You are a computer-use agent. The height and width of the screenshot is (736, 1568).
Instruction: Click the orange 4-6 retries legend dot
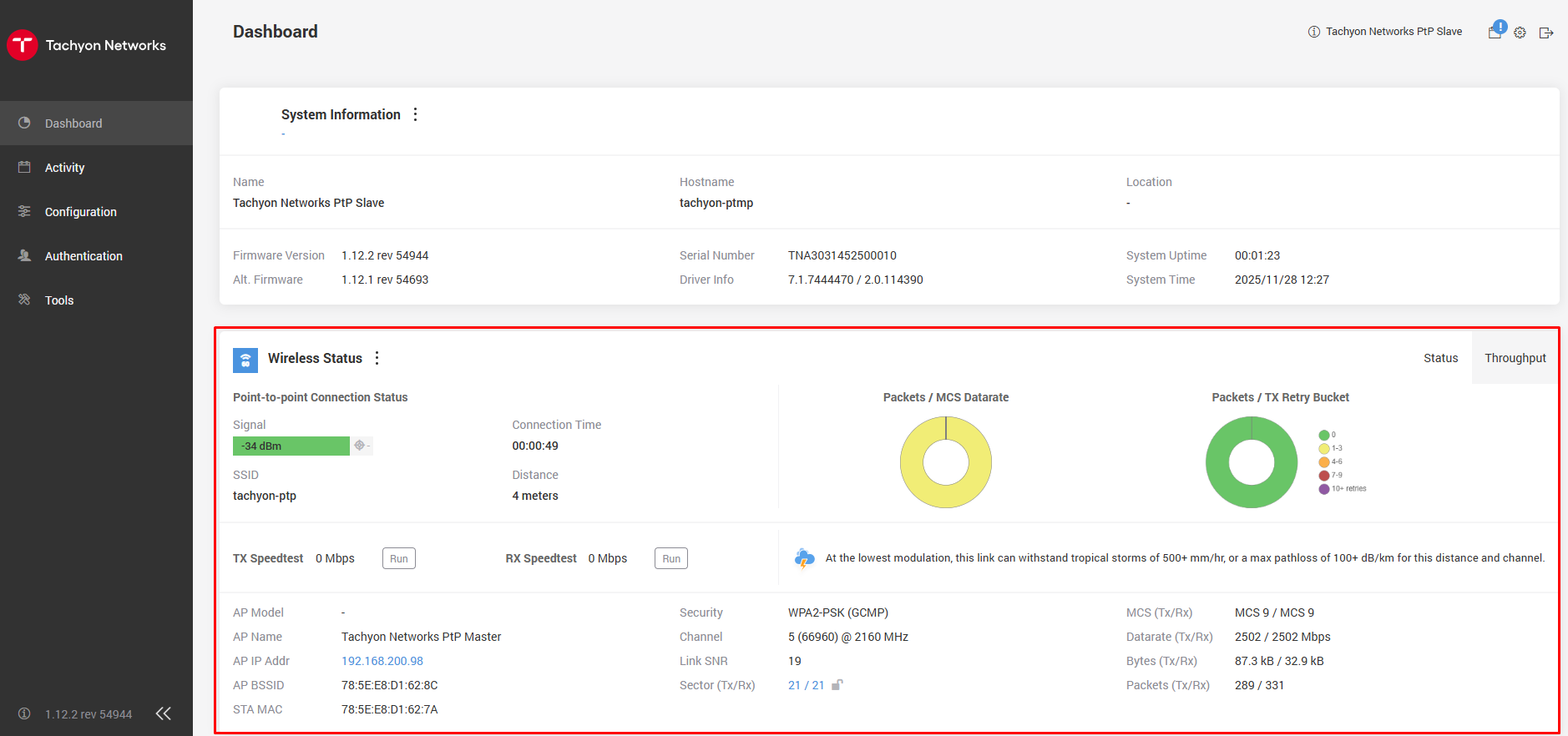point(1324,462)
